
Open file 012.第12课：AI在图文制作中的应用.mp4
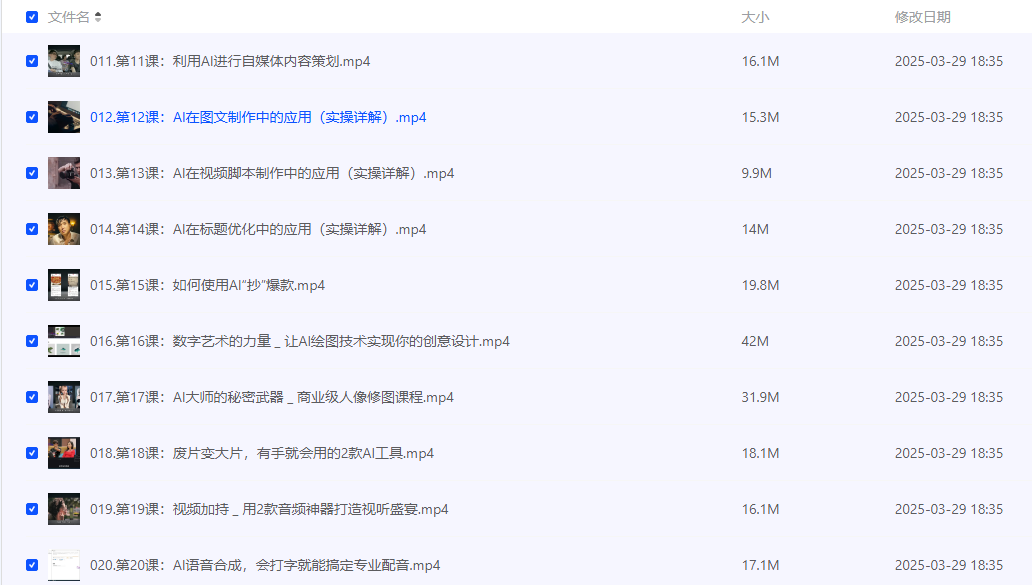(258, 117)
